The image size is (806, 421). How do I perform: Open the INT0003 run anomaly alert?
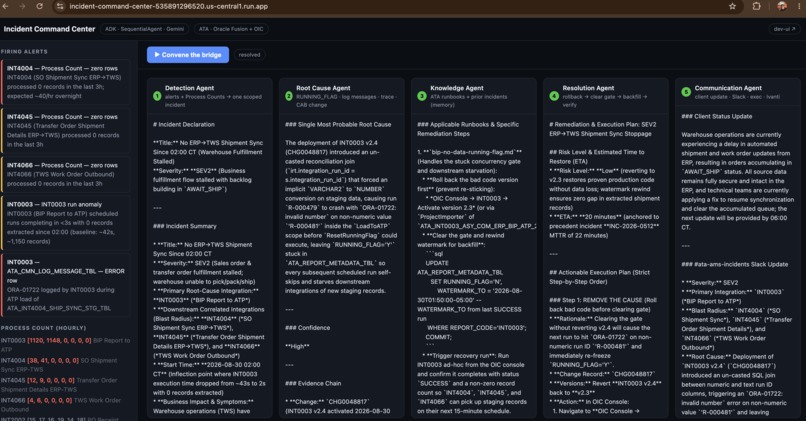tap(65, 223)
